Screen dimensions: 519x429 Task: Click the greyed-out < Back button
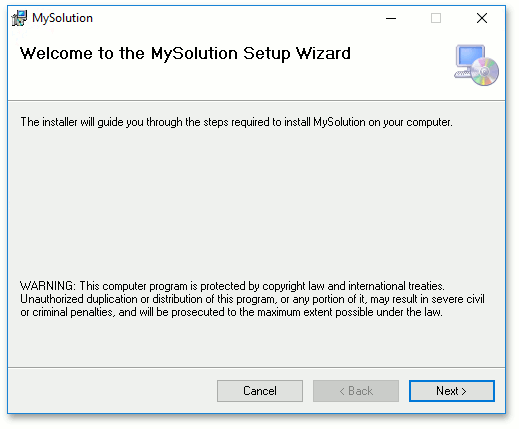point(356,391)
